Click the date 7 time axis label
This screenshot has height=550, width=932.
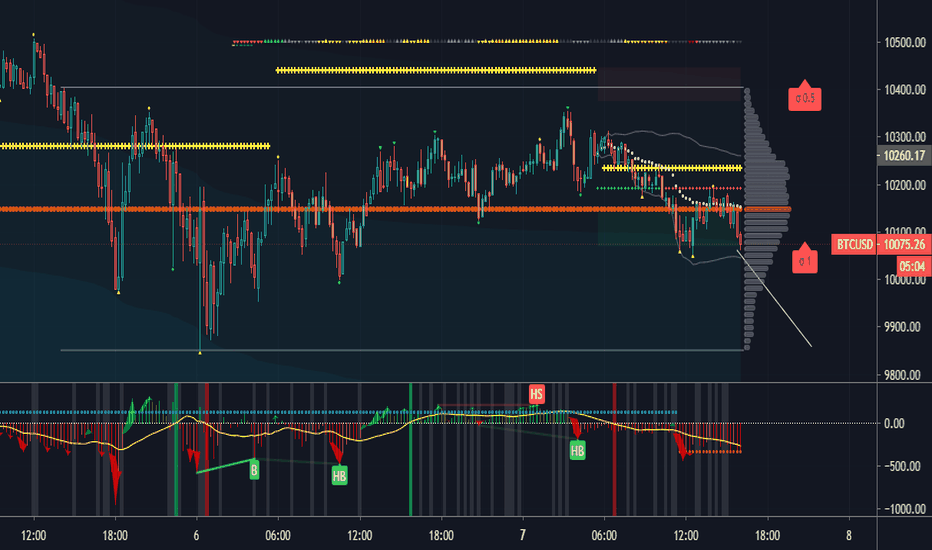click(522, 535)
